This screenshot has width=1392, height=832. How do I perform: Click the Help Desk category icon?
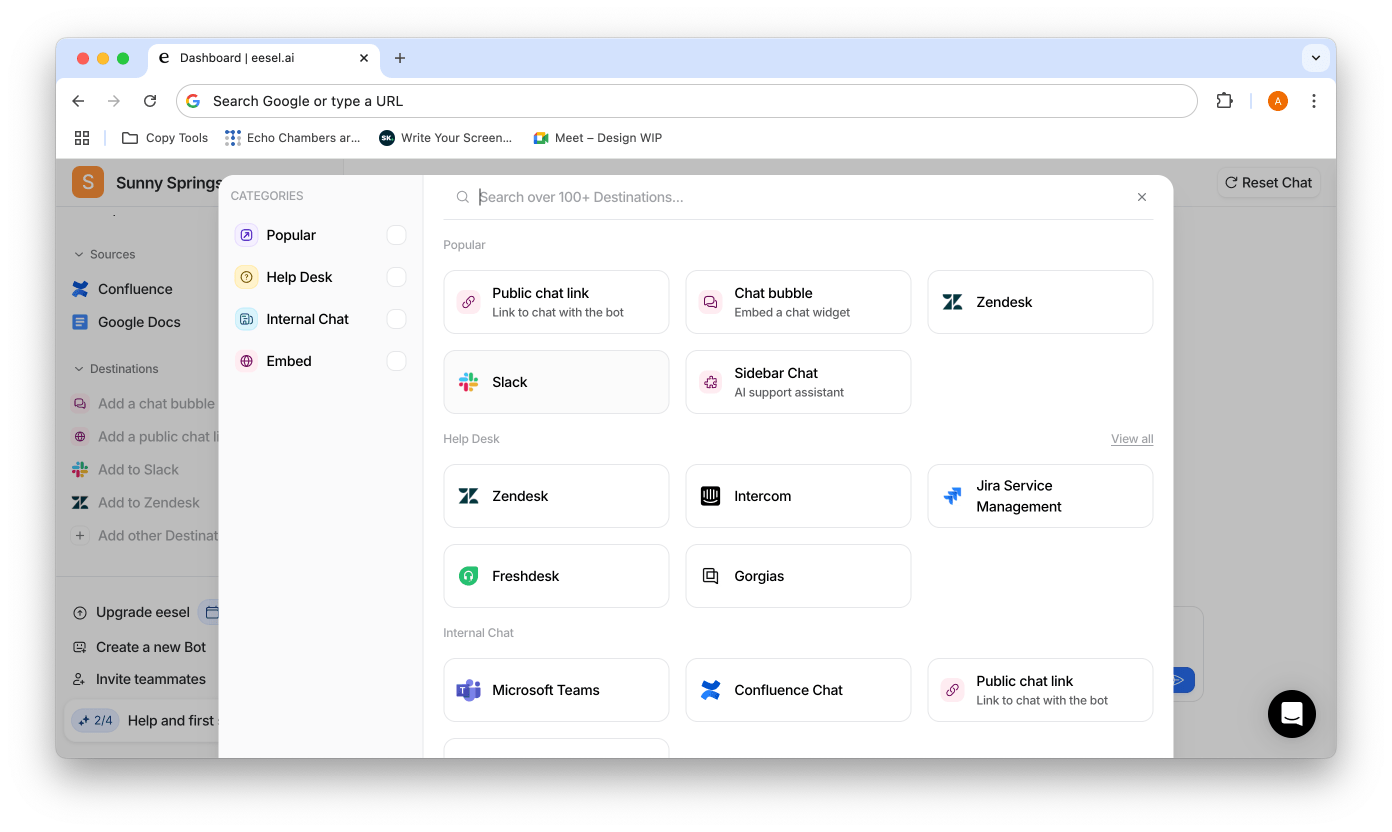[246, 277]
